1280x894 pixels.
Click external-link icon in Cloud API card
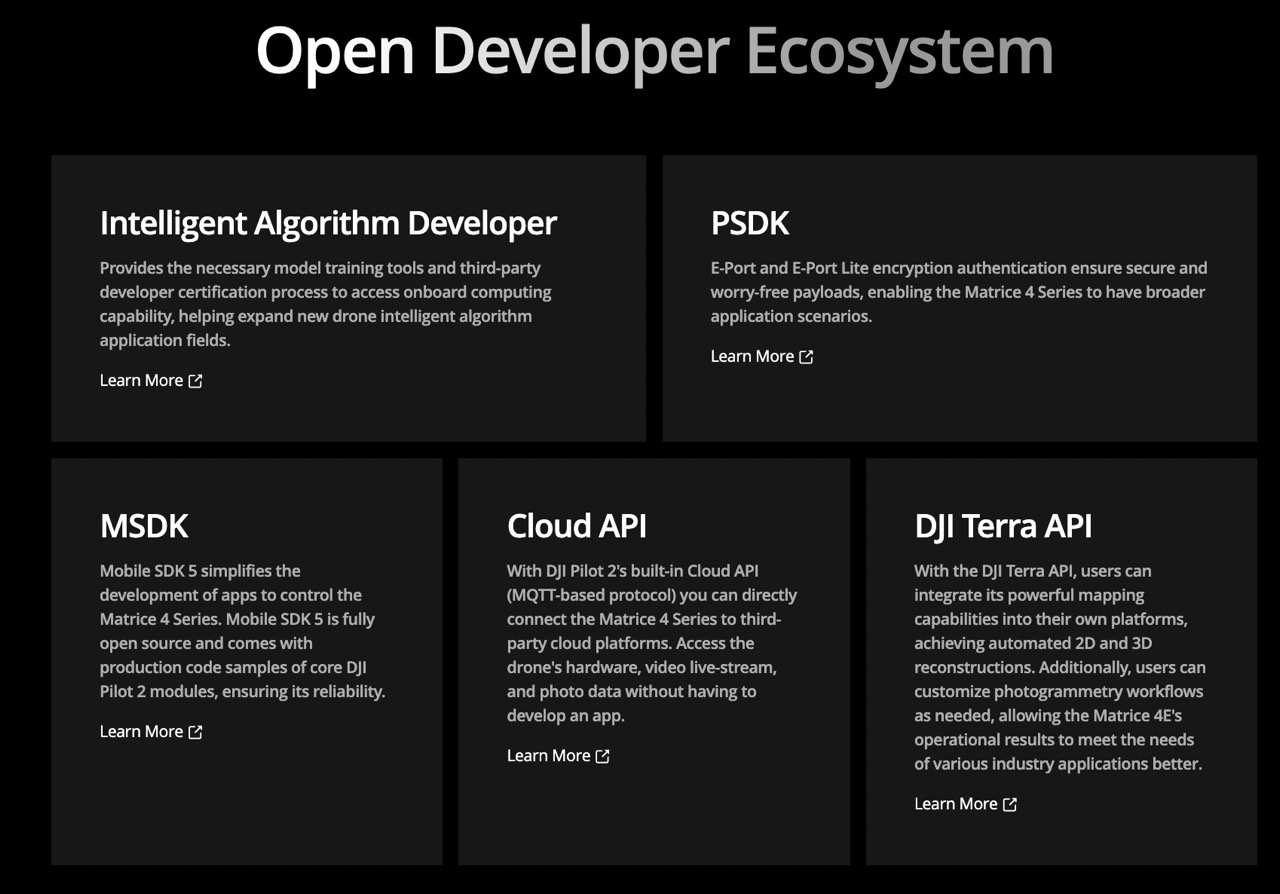click(x=603, y=756)
